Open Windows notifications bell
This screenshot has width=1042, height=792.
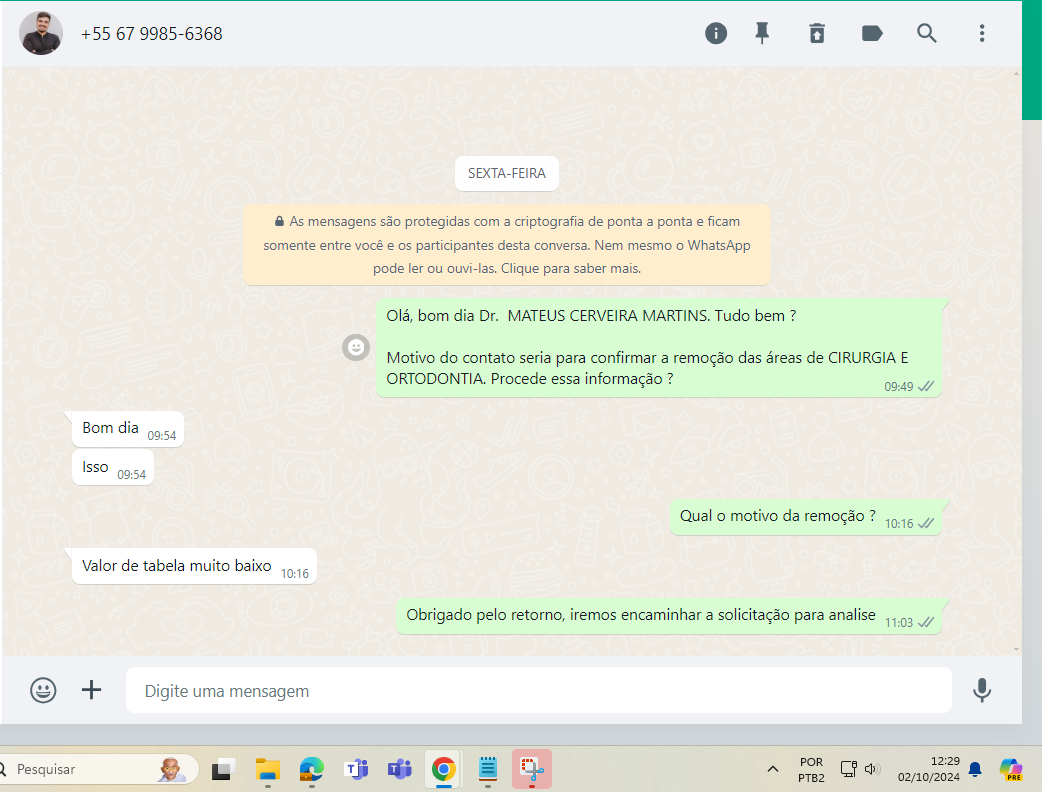(974, 769)
